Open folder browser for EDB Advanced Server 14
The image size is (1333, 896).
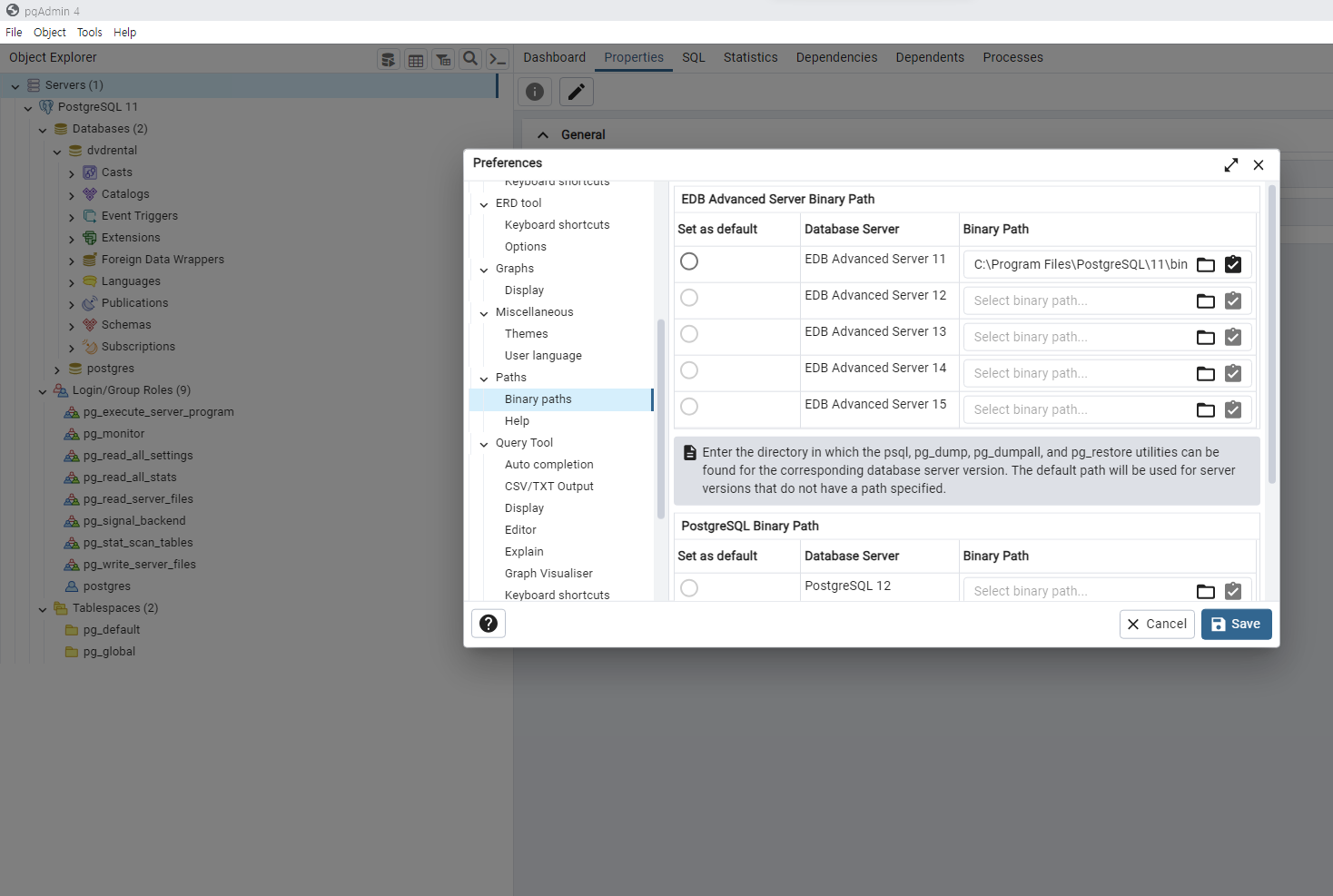[x=1206, y=374]
